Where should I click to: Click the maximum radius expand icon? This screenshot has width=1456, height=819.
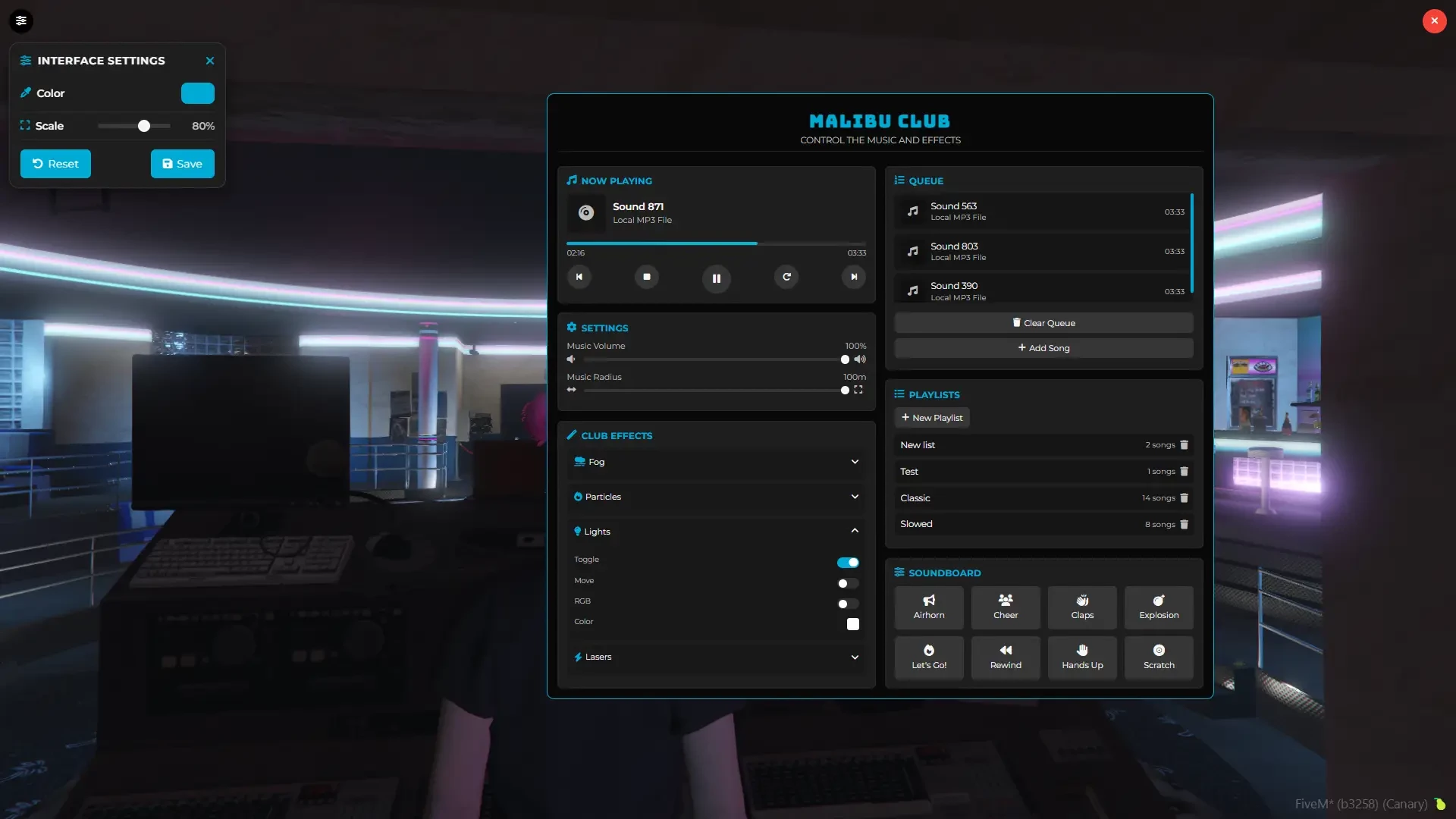pyautogui.click(x=858, y=390)
